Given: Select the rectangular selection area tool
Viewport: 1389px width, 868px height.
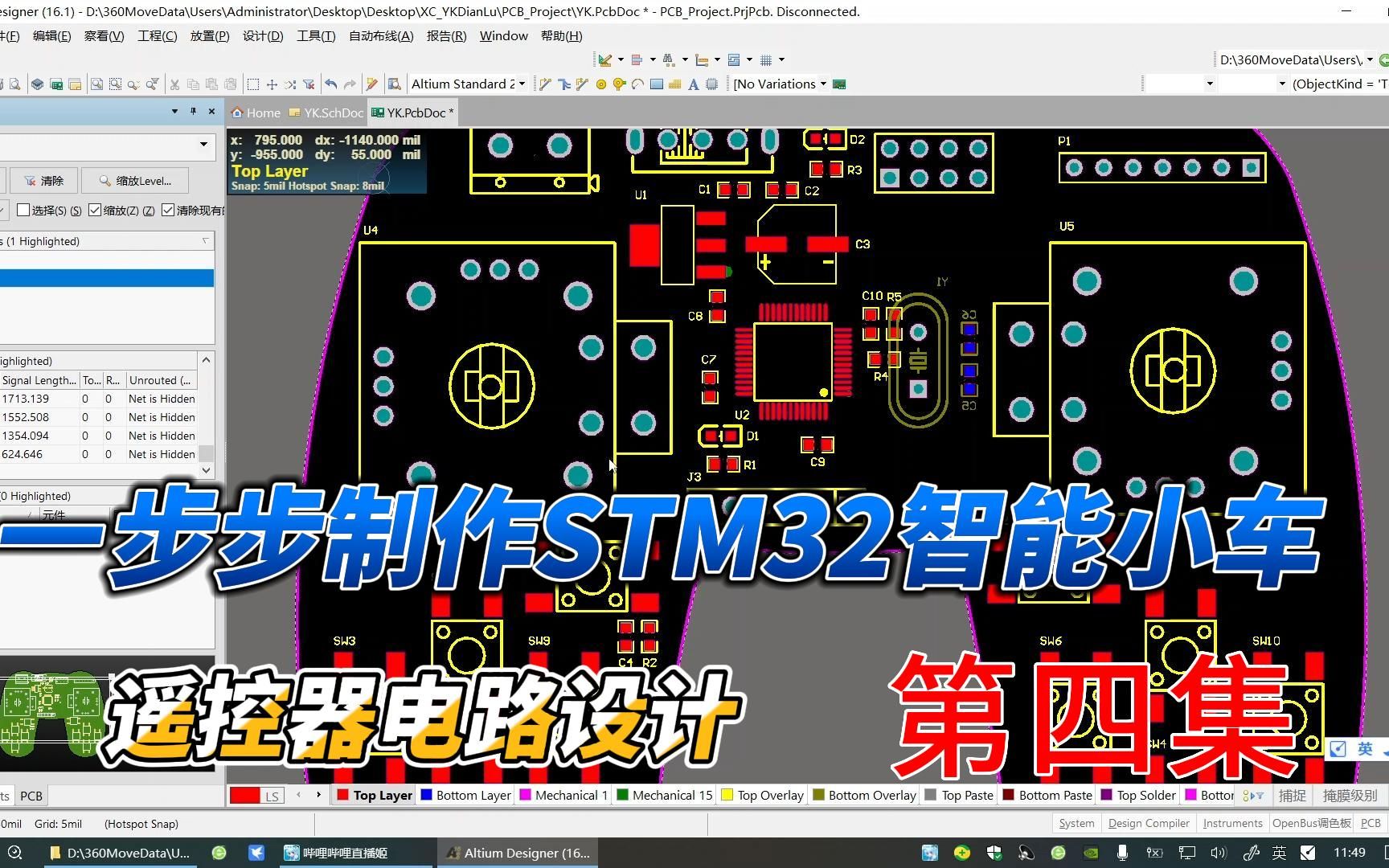Looking at the screenshot, I should click(x=253, y=84).
